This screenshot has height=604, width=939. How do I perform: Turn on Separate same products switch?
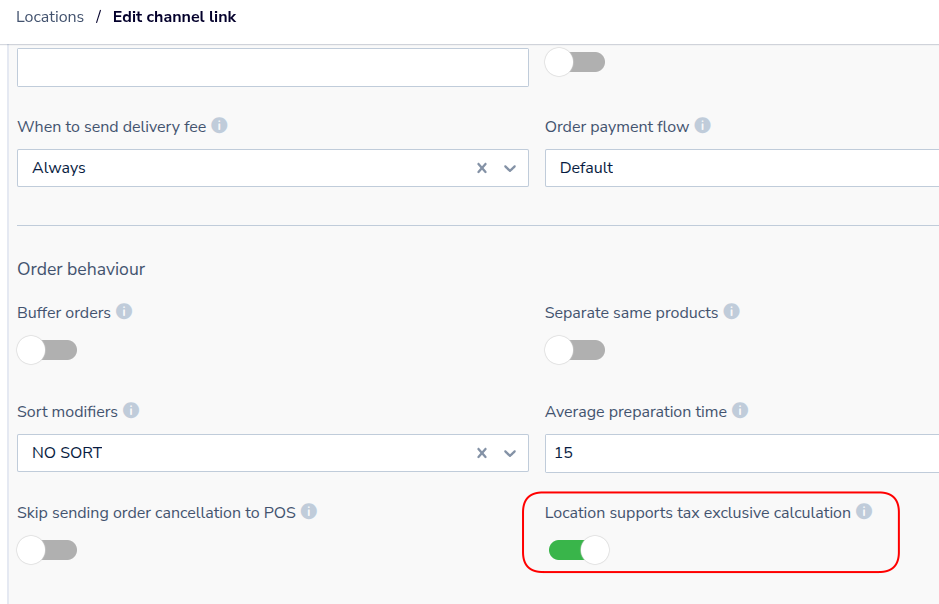click(575, 350)
